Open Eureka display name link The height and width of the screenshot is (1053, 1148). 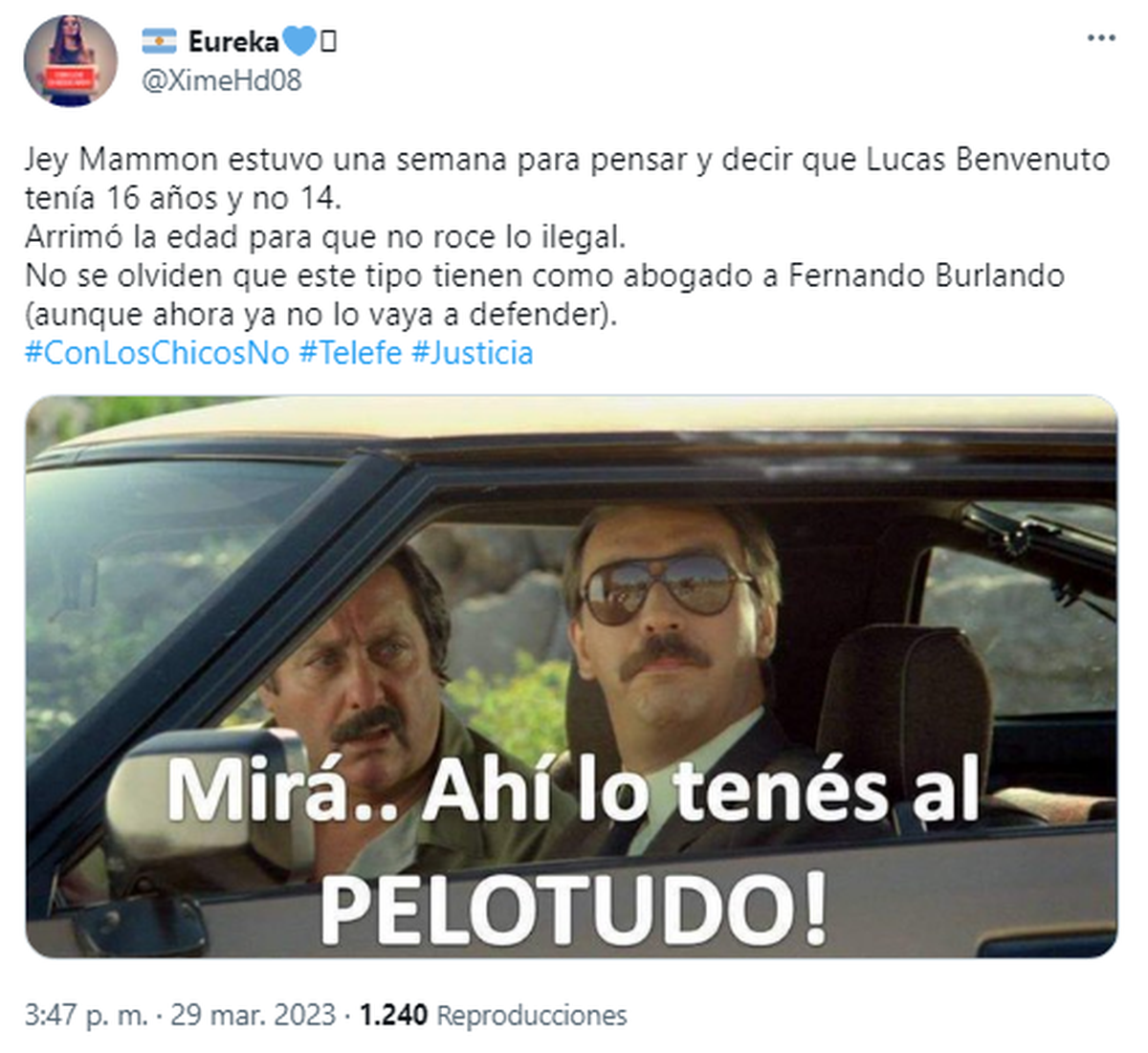(233, 41)
